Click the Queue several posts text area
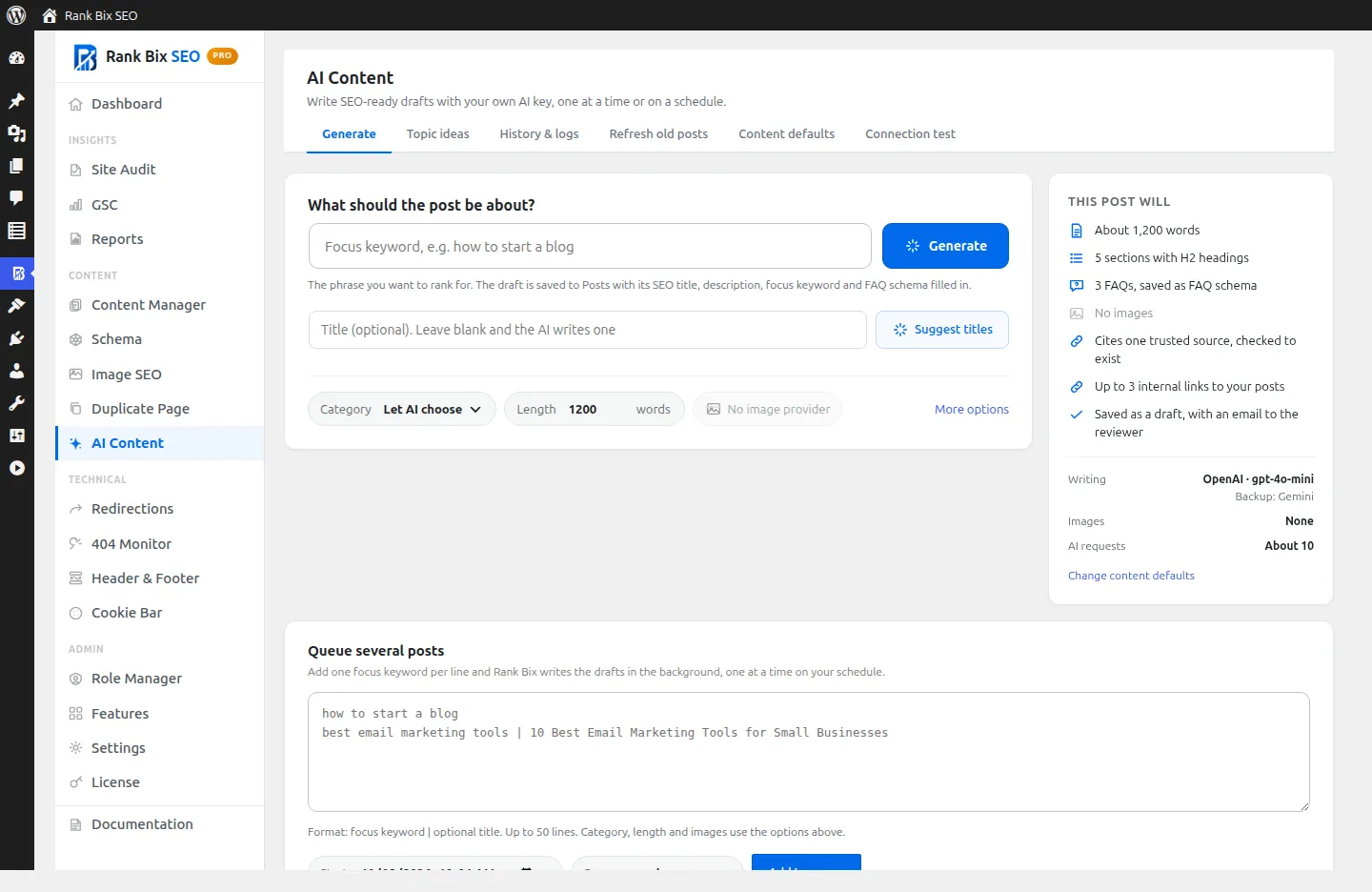 point(809,752)
